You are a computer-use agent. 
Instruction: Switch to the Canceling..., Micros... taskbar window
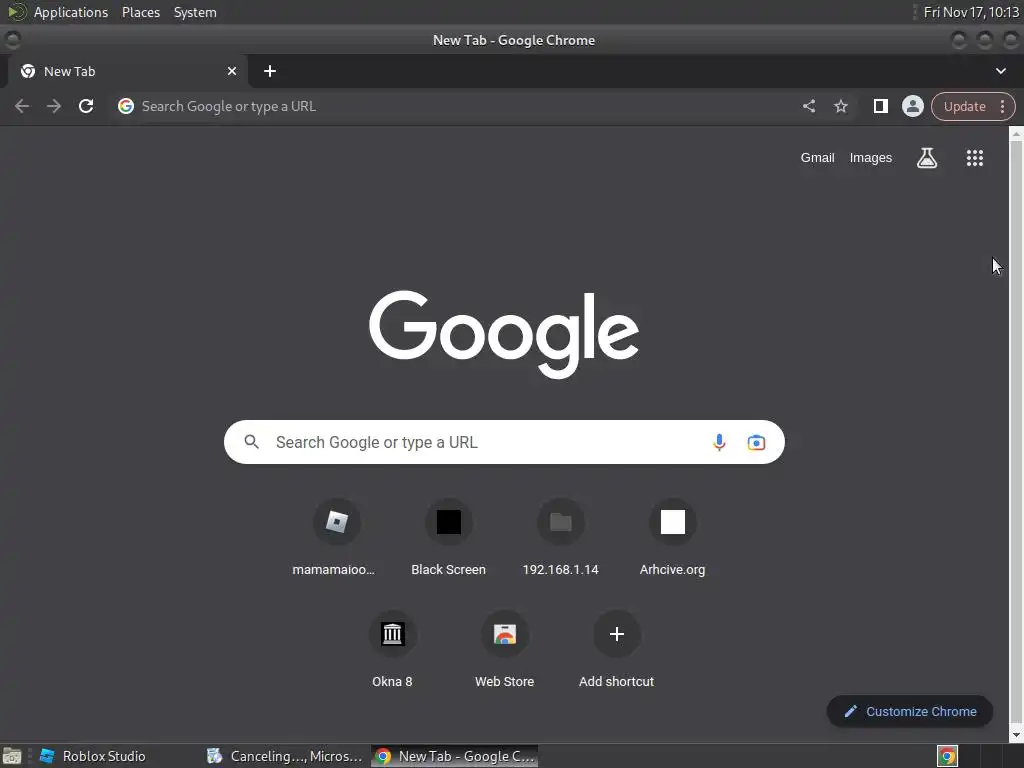point(285,756)
